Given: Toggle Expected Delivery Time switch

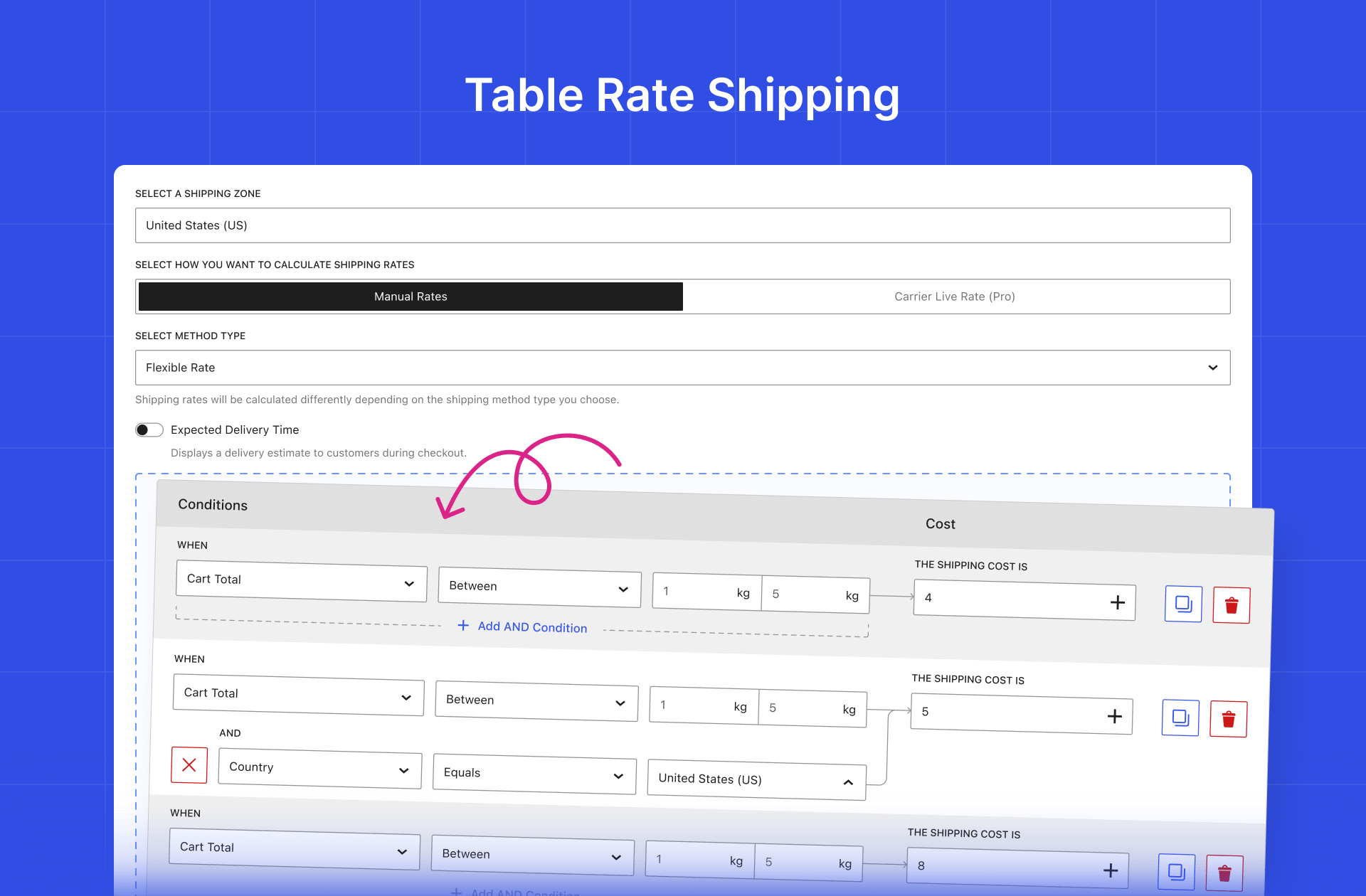Looking at the screenshot, I should click(x=149, y=430).
